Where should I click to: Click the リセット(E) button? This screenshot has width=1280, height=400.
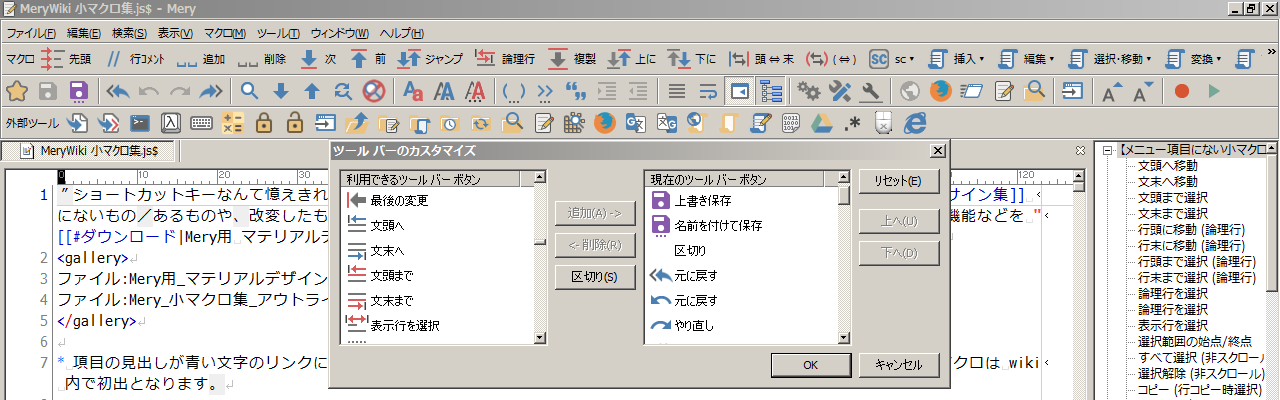898,182
